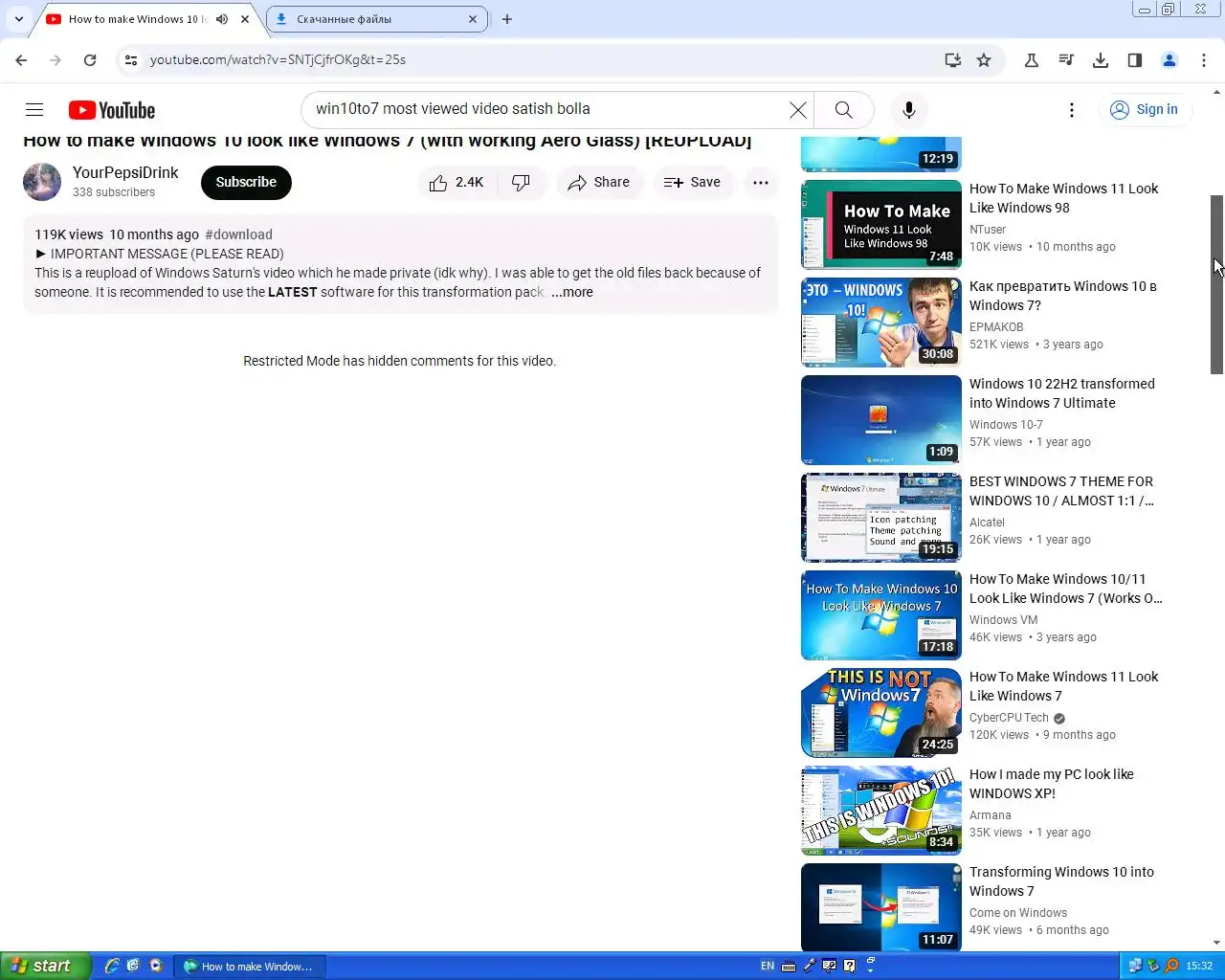Click the Share button
This screenshot has height=980, width=1225.
[x=599, y=182]
